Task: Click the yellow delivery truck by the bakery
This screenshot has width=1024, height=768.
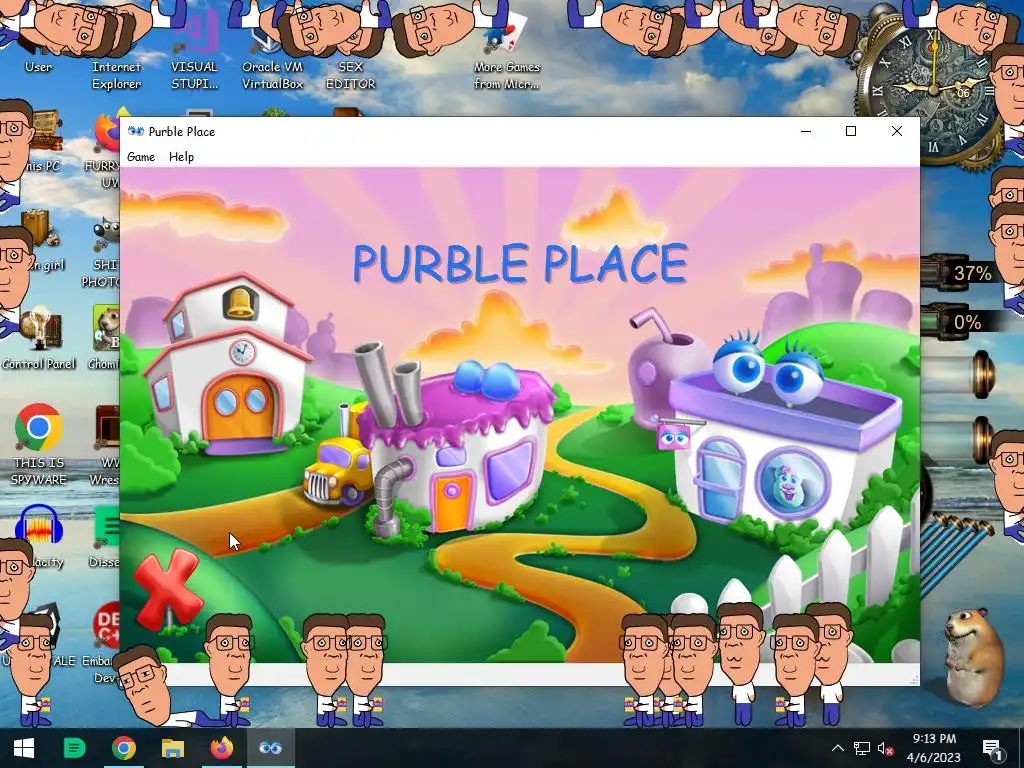Action: coord(336,473)
